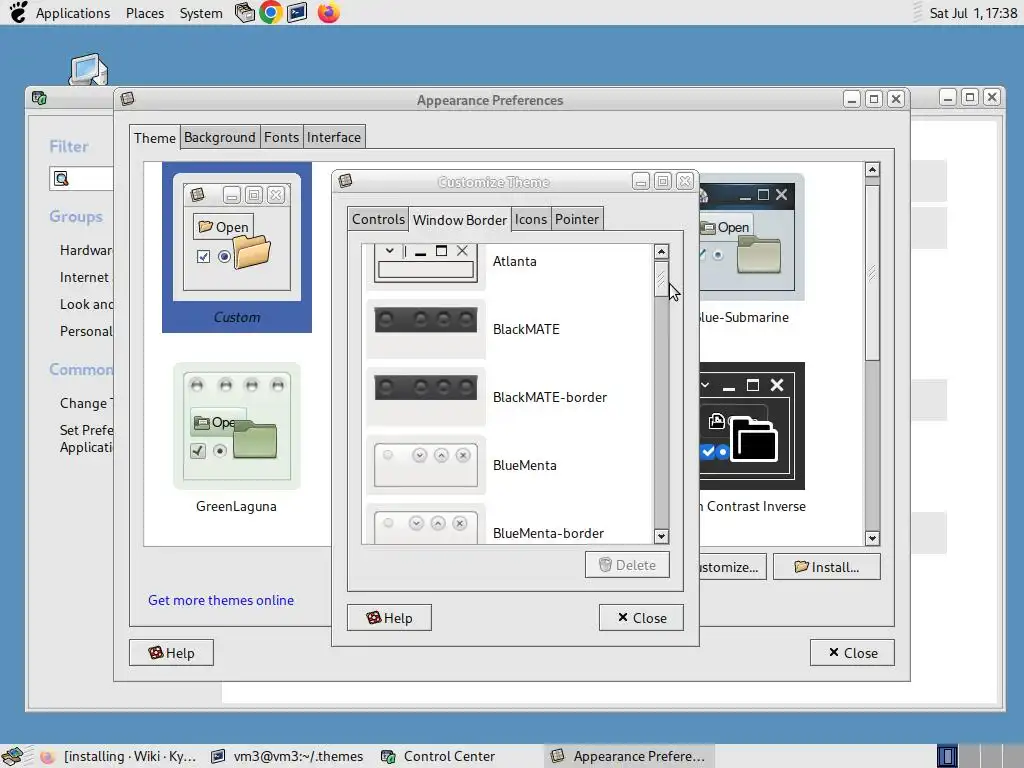Viewport: 1024px width, 768px height.
Task: Open the System menu
Action: (x=201, y=13)
